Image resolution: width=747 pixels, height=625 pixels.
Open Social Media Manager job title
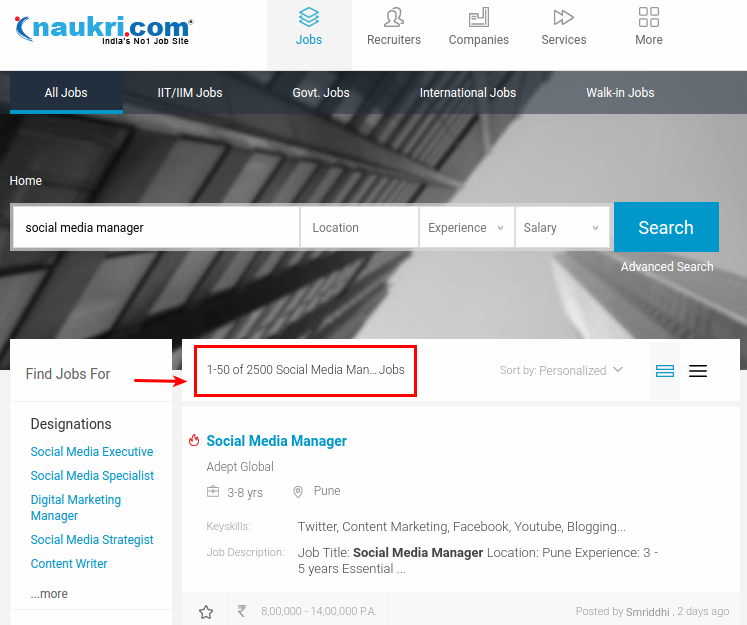pos(277,441)
